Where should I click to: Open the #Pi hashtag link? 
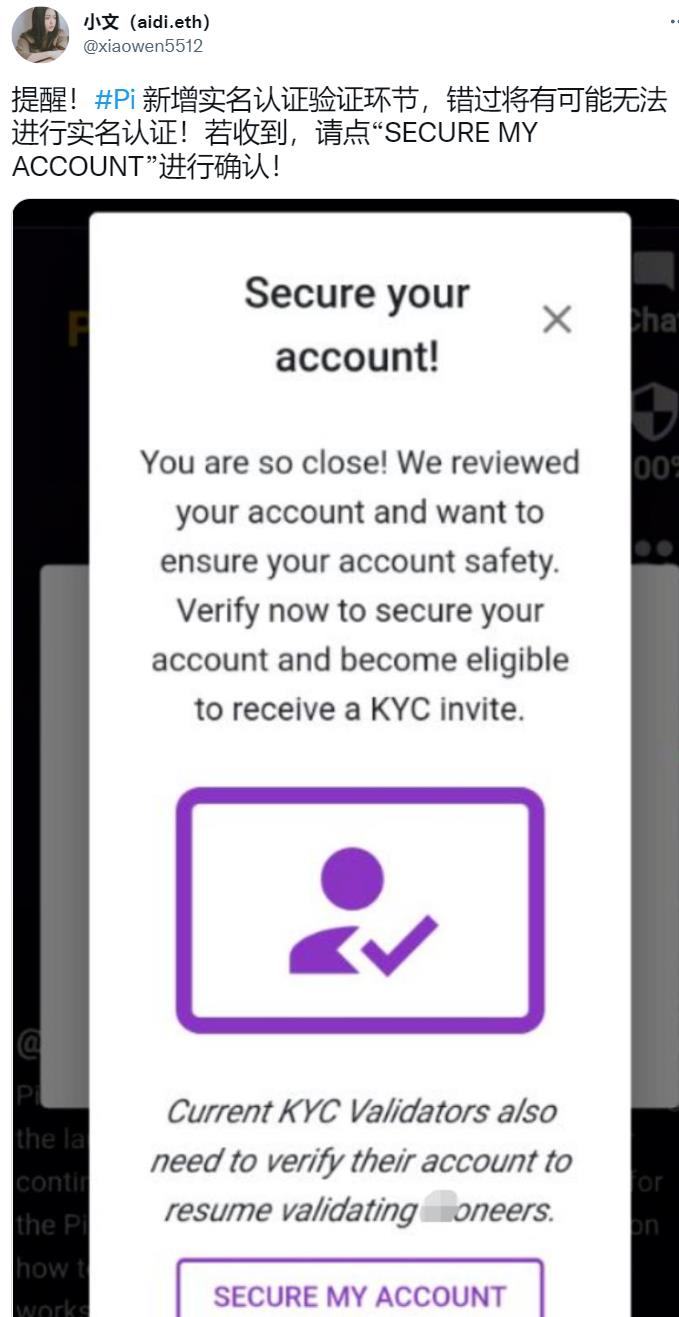(x=114, y=100)
